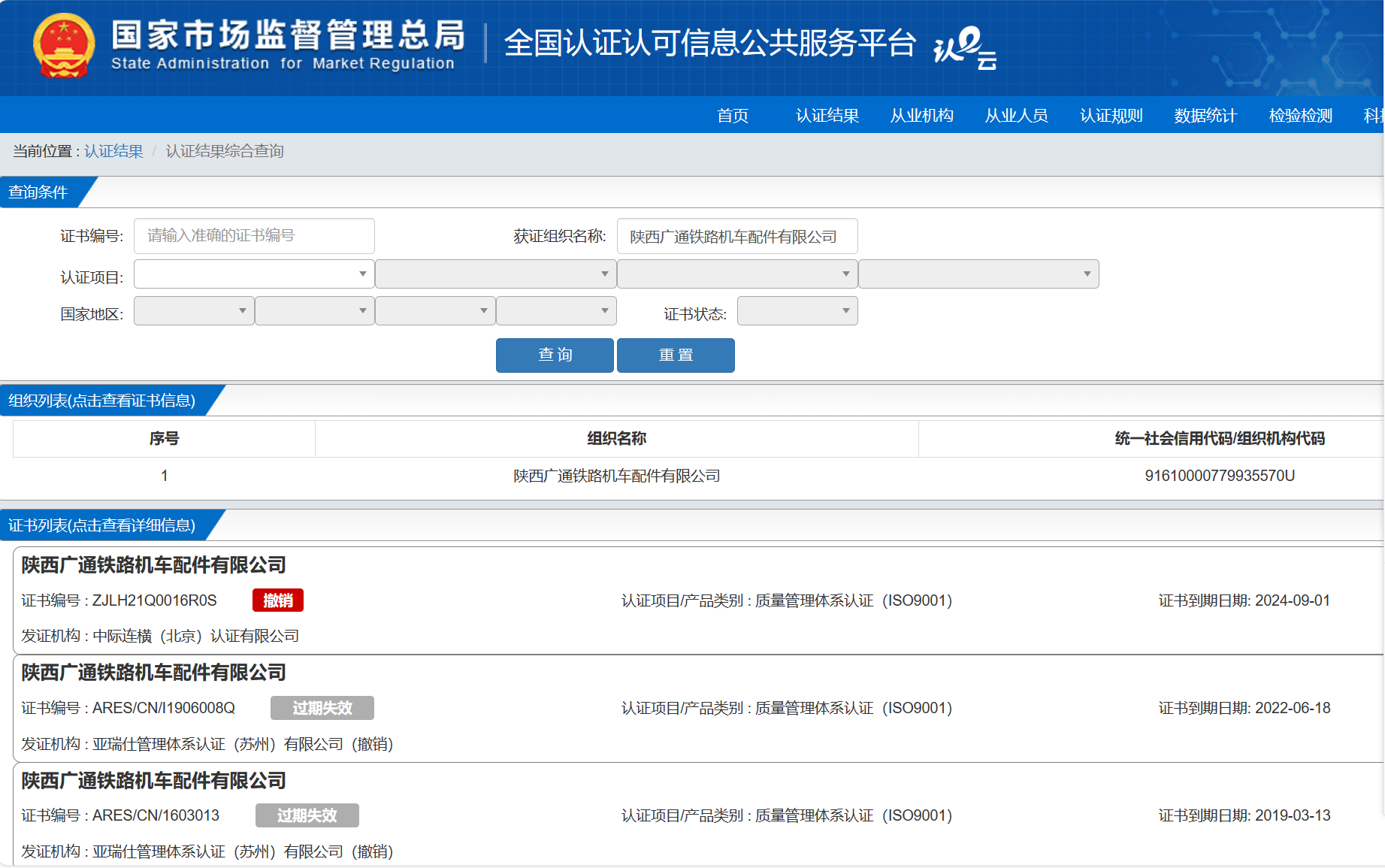Click the 全国认证认可信息公共服务平台 title
Viewport: 1385px width, 868px height.
pos(709,43)
